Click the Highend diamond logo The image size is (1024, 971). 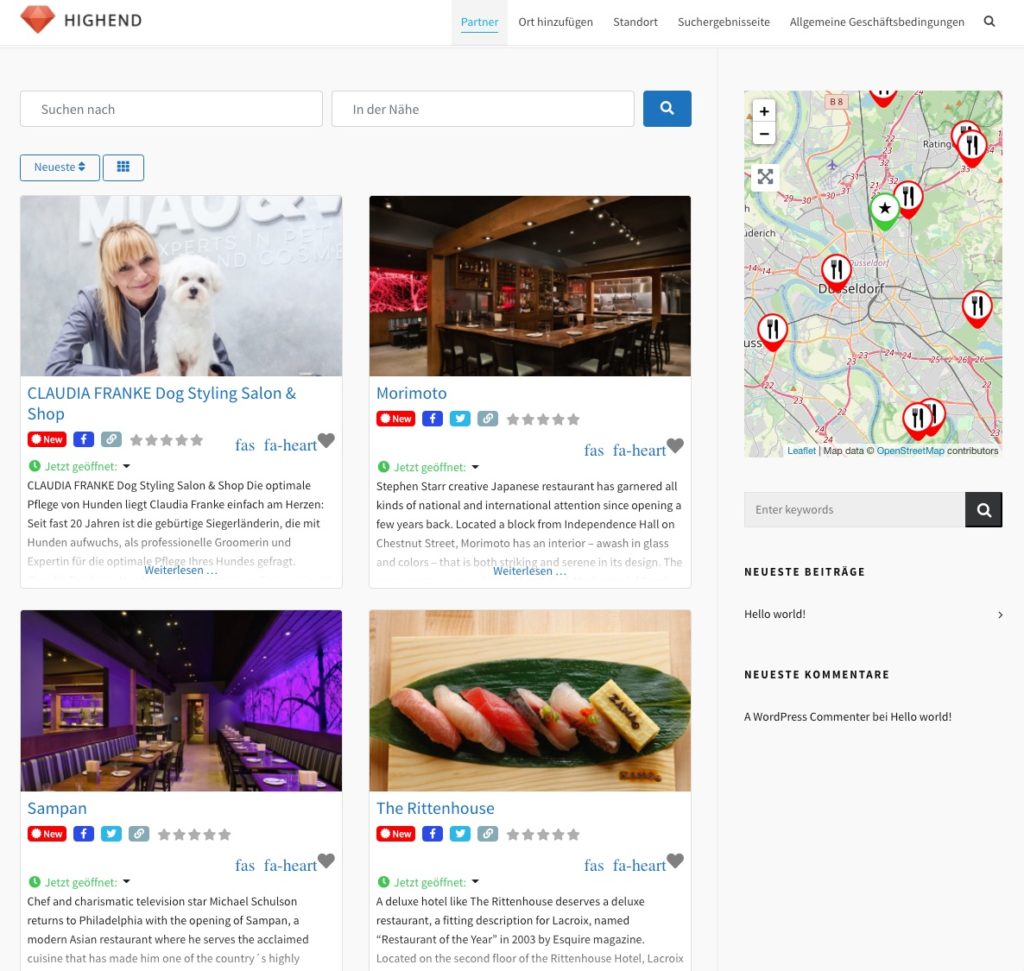37,20
